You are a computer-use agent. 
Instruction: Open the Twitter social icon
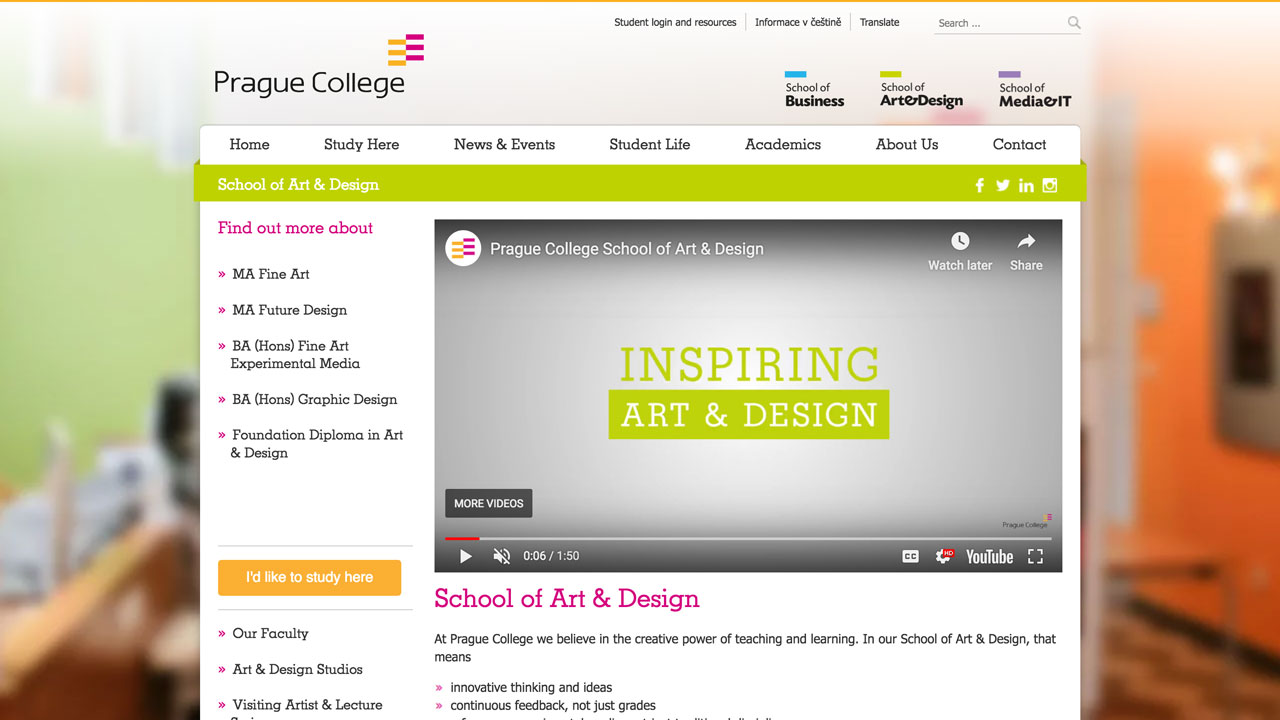pos(1003,185)
